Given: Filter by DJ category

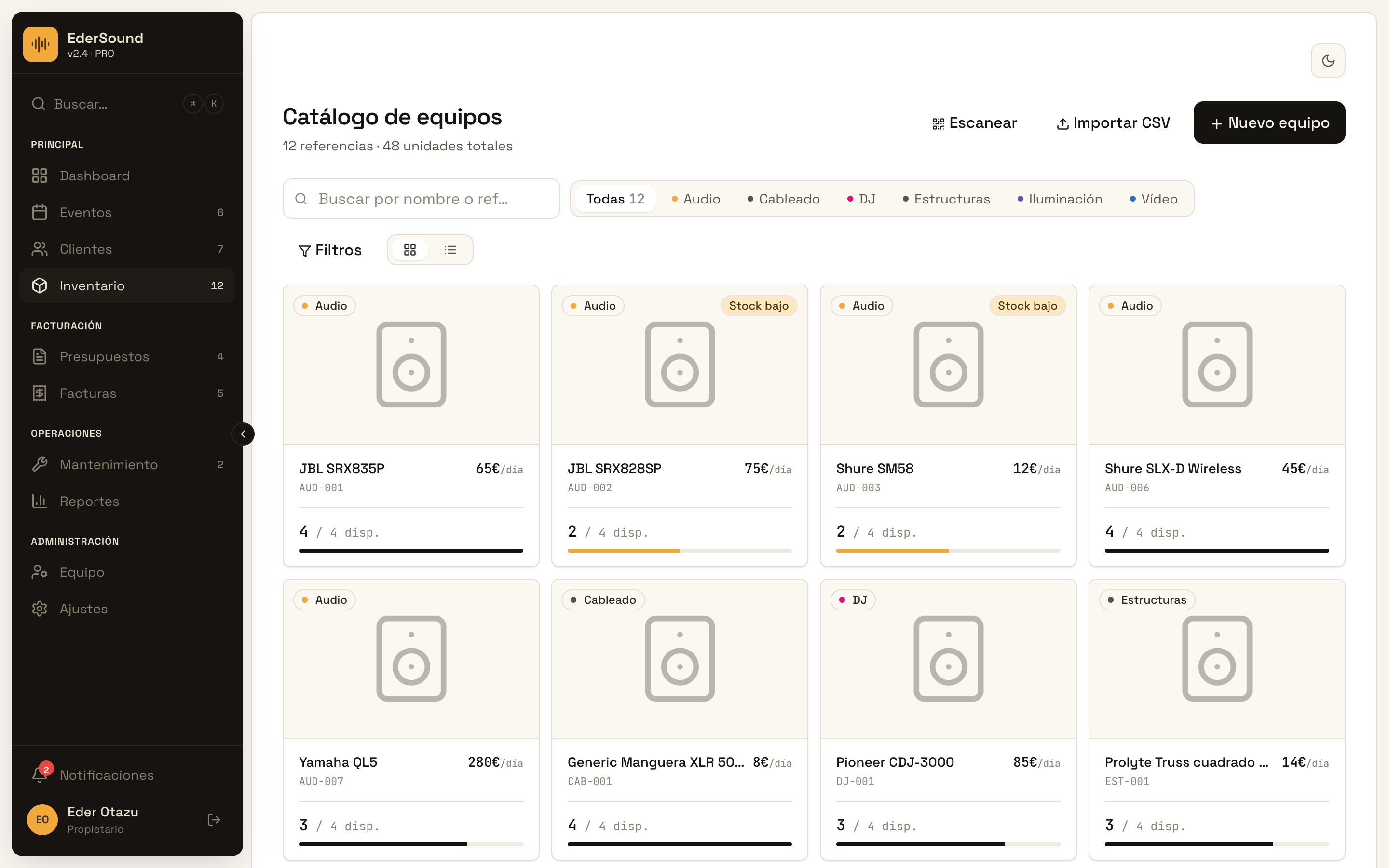Looking at the screenshot, I should tap(861, 199).
